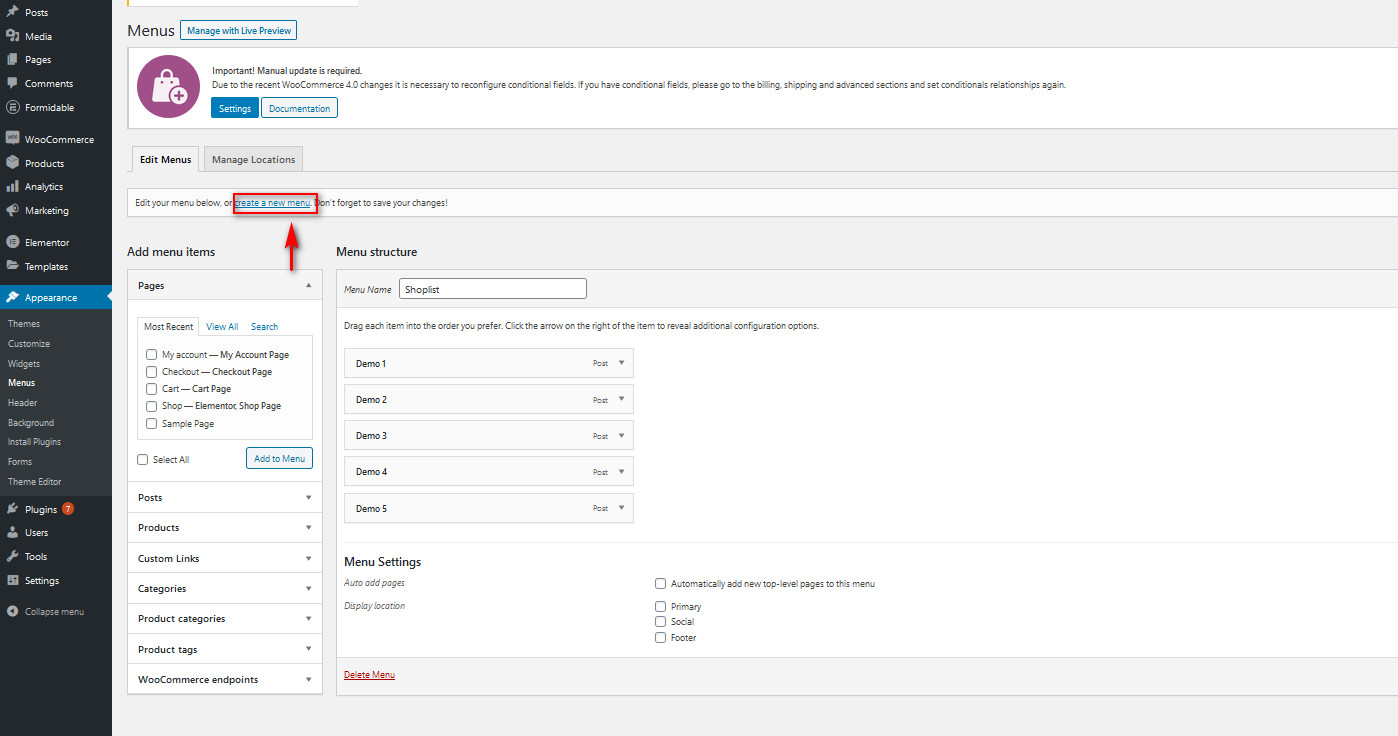Viewport: 1398px width, 736px height.
Task: Click the Delete Menu link
Action: pyautogui.click(x=369, y=675)
